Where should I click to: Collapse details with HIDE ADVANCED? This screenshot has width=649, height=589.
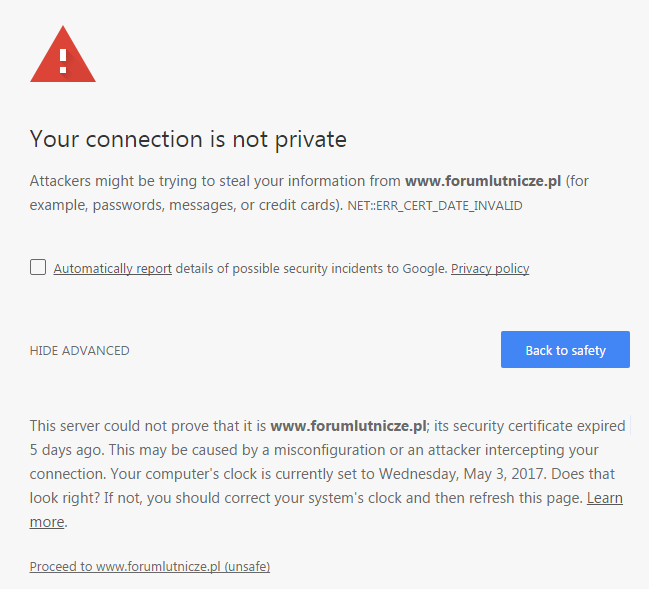[80, 351]
